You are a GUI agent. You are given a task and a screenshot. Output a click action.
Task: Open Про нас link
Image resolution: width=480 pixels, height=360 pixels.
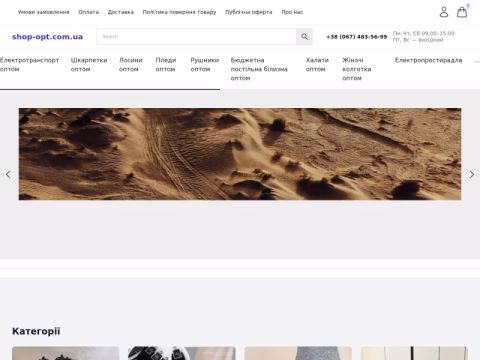click(292, 12)
